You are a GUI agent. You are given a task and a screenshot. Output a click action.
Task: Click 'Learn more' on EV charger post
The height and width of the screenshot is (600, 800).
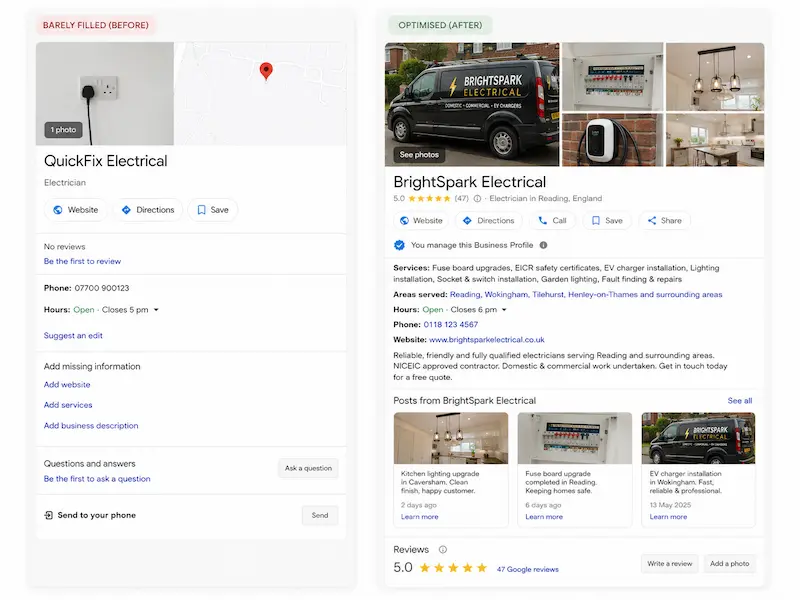point(668,517)
